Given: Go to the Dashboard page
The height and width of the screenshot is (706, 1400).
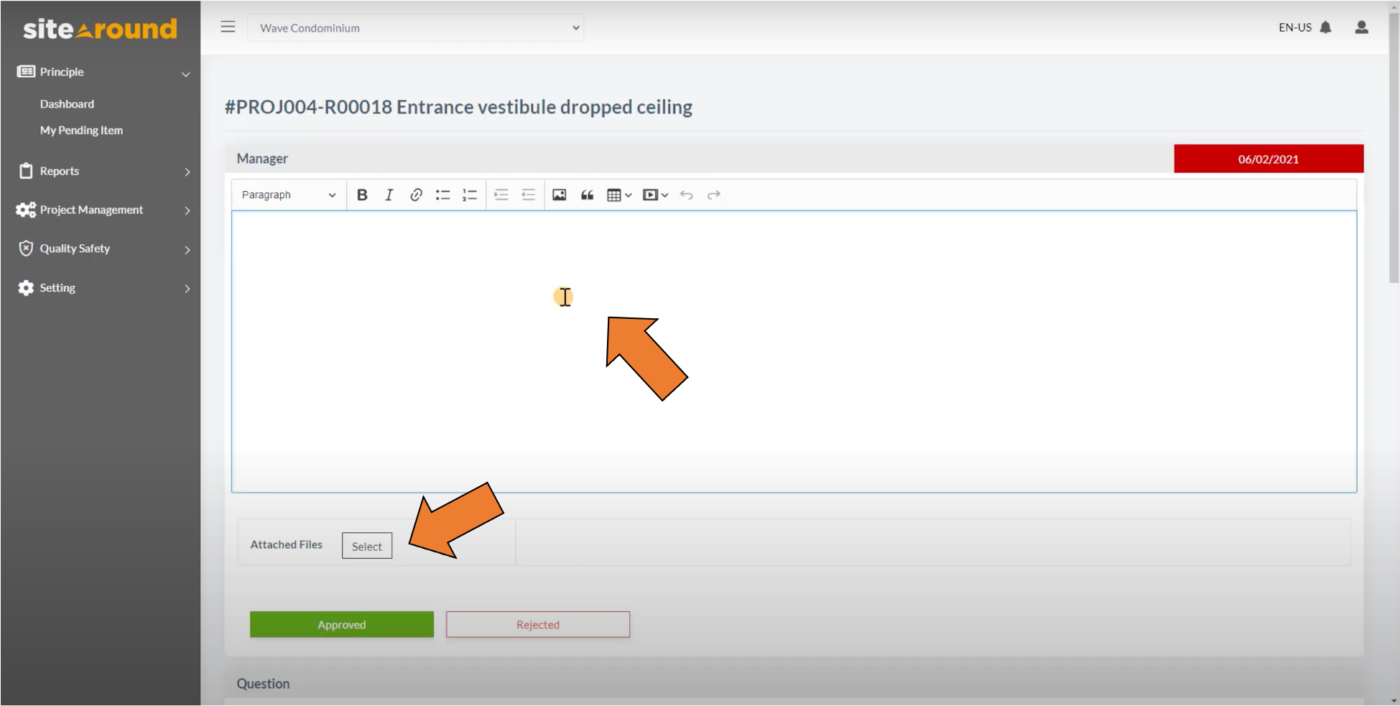Looking at the screenshot, I should point(66,103).
